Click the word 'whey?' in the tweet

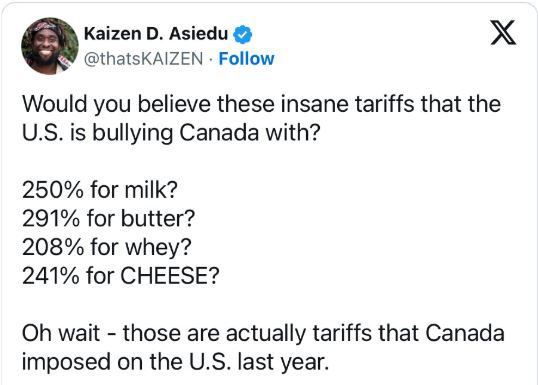point(158,247)
